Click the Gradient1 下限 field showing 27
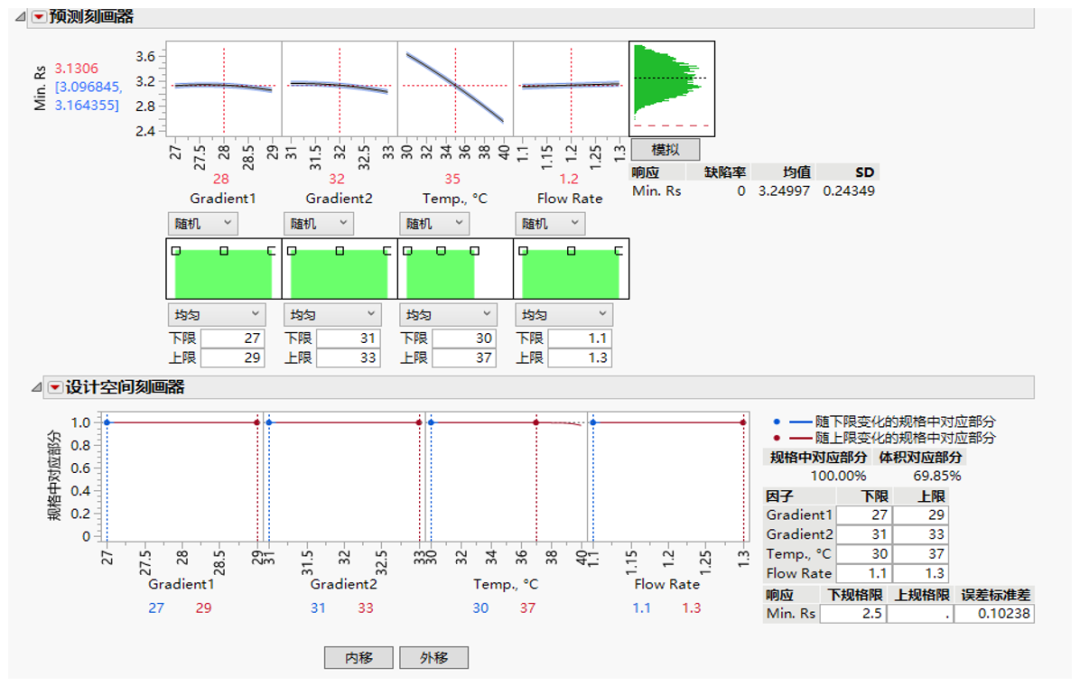 [x=233, y=338]
